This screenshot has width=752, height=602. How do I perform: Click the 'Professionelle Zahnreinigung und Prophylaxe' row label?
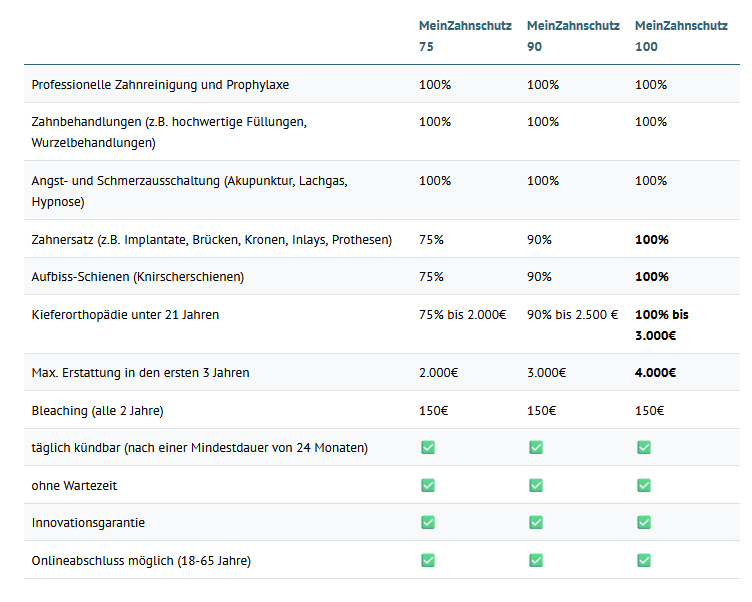[x=160, y=85]
